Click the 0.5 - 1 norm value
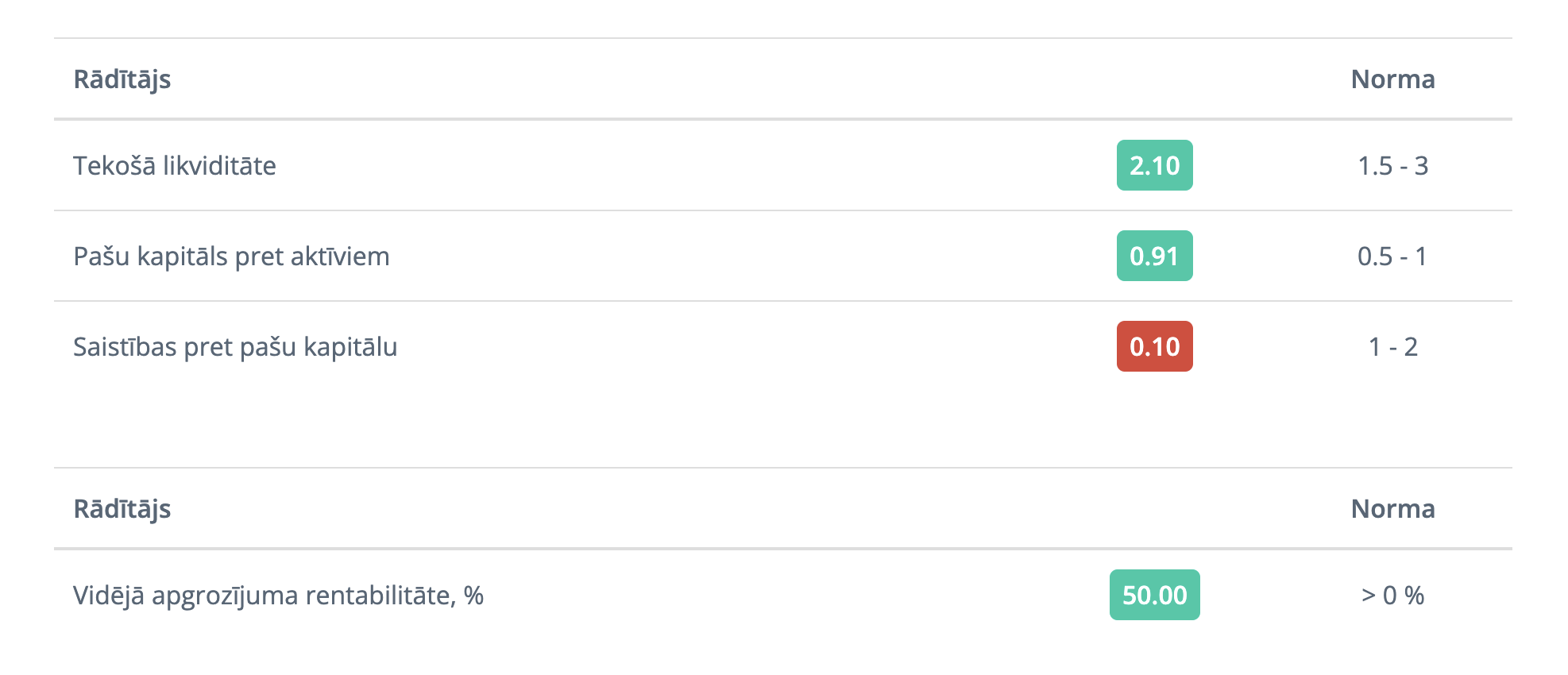This screenshot has width=1568, height=675. pyautogui.click(x=1392, y=256)
